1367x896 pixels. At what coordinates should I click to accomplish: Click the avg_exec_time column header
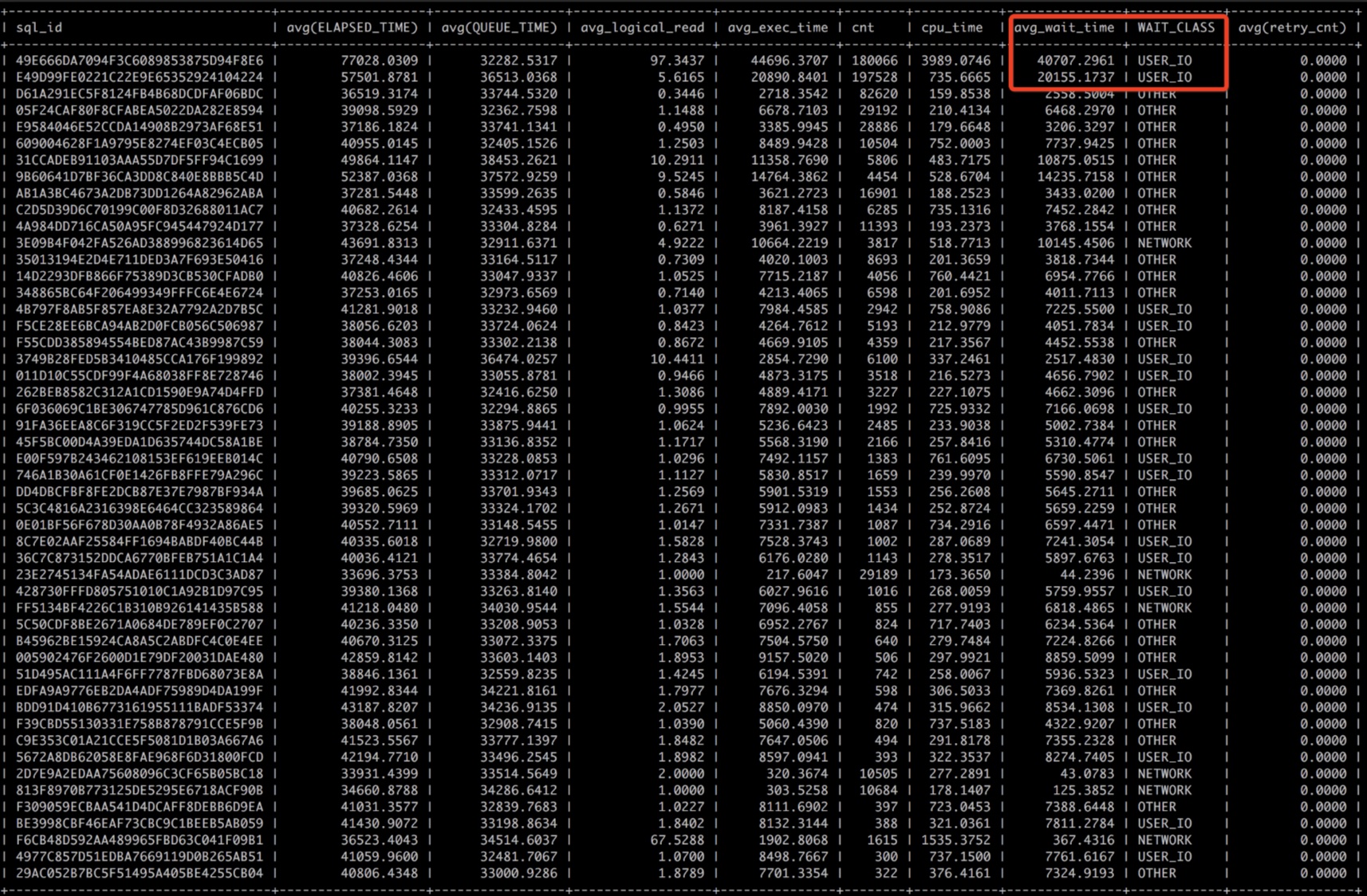pos(778,27)
